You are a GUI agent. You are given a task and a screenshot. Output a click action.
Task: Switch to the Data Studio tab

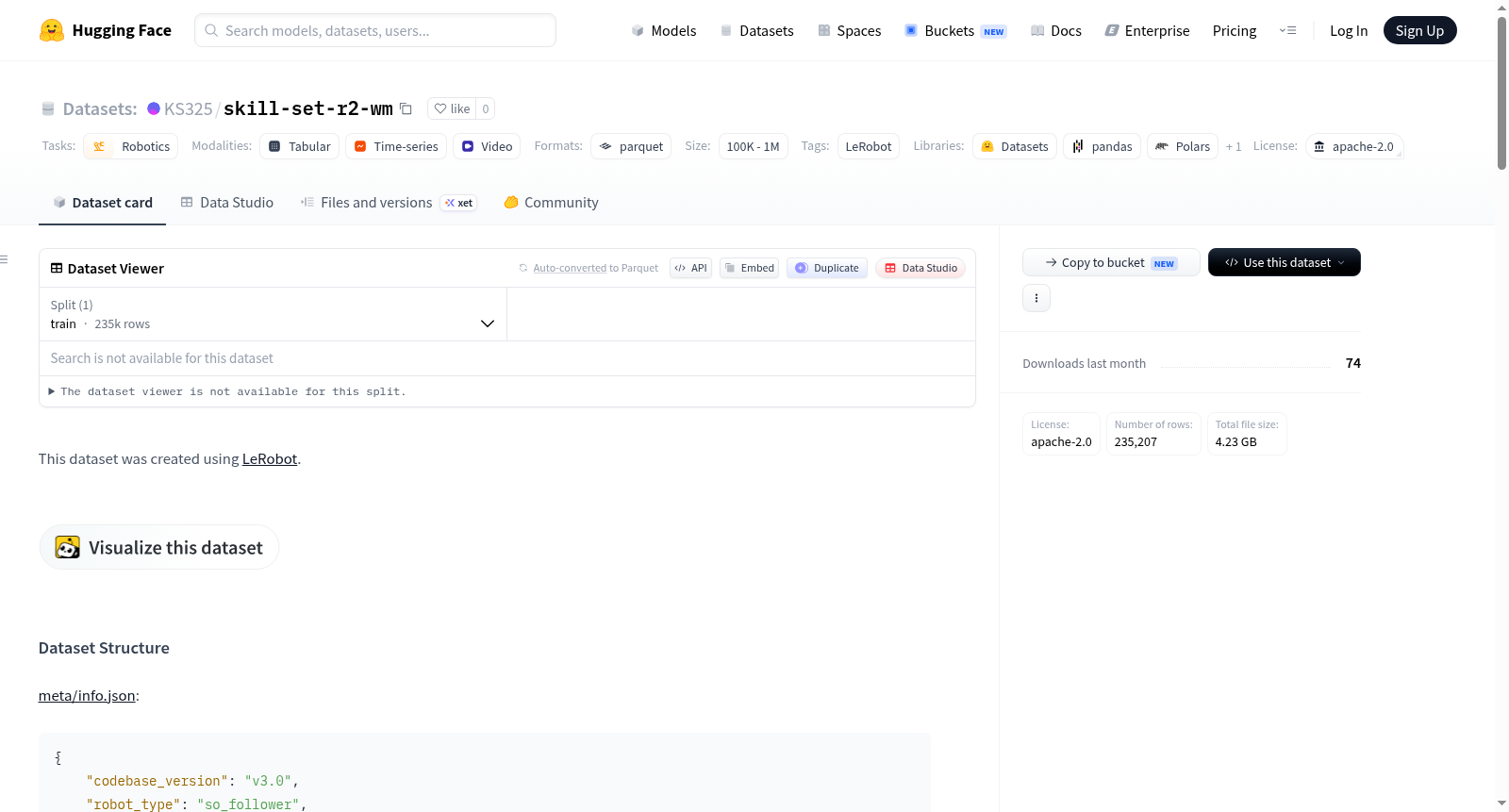coord(227,203)
